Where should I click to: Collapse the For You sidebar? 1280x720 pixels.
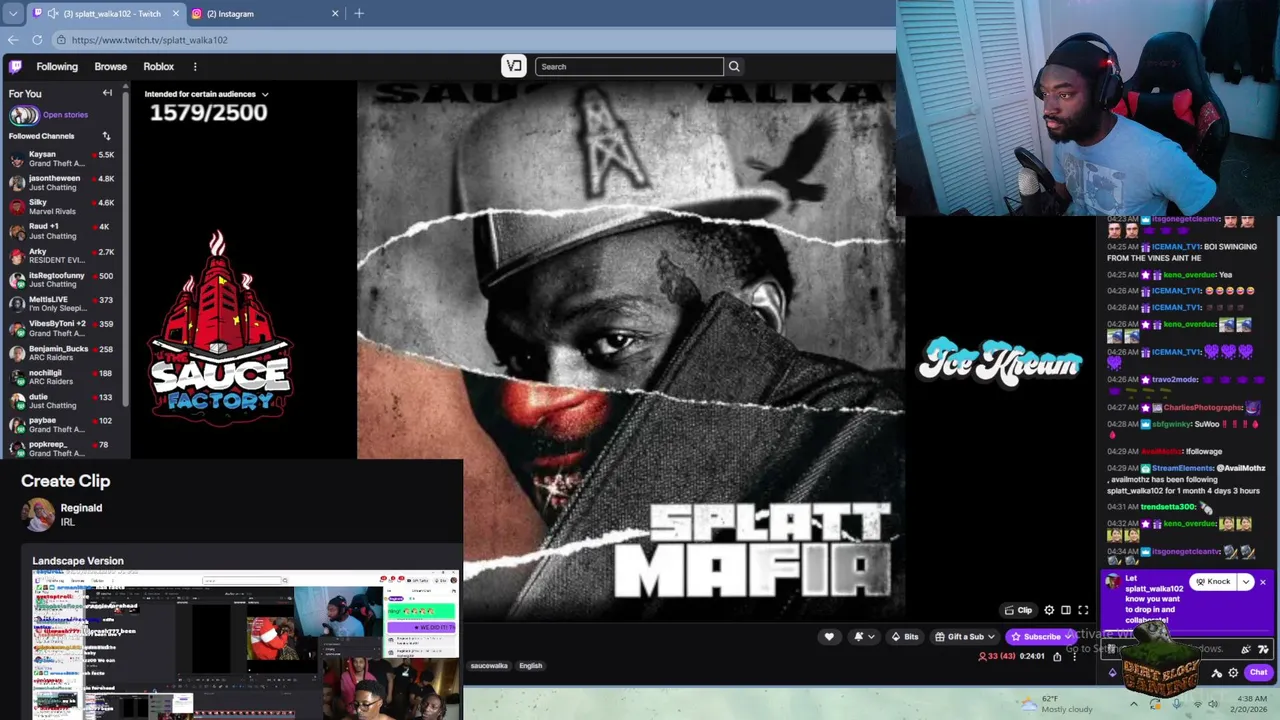coord(107,93)
